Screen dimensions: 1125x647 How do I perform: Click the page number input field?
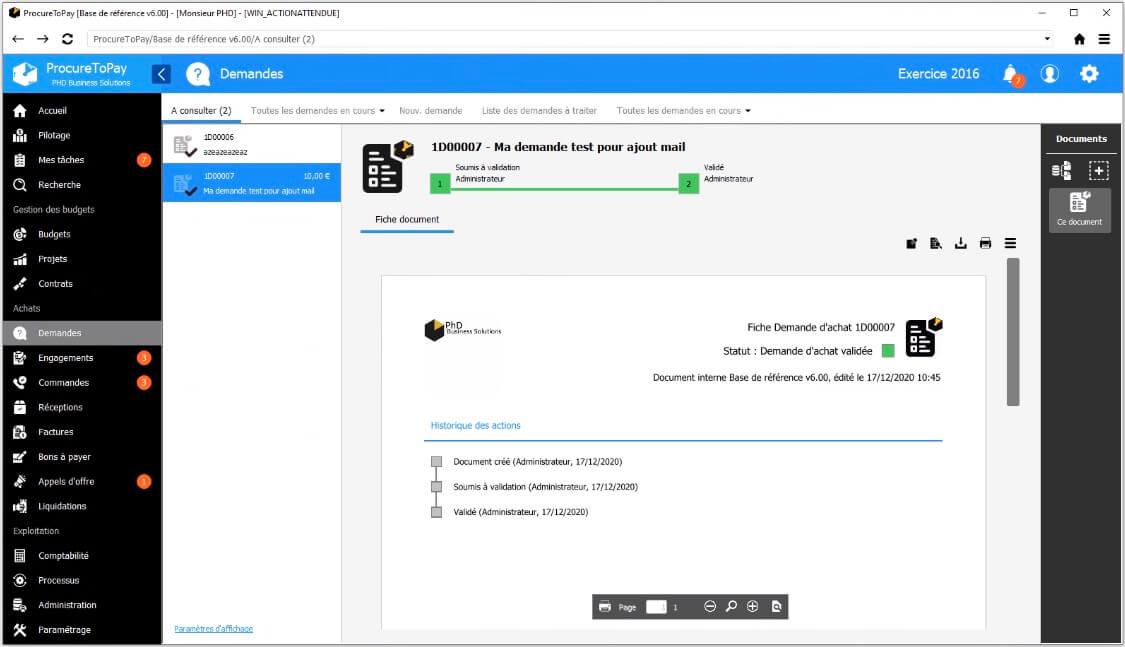pyautogui.click(x=656, y=607)
